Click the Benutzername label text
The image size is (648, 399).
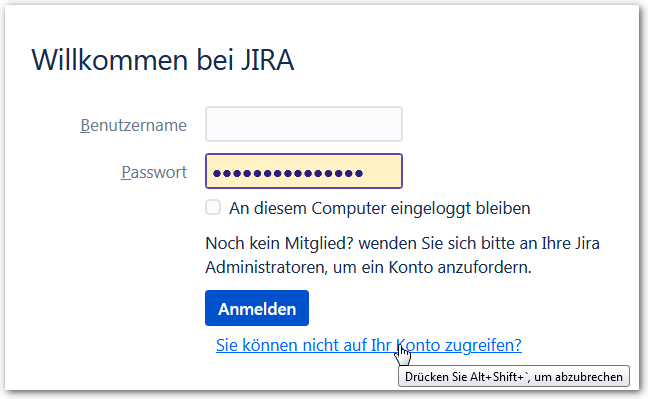133,125
